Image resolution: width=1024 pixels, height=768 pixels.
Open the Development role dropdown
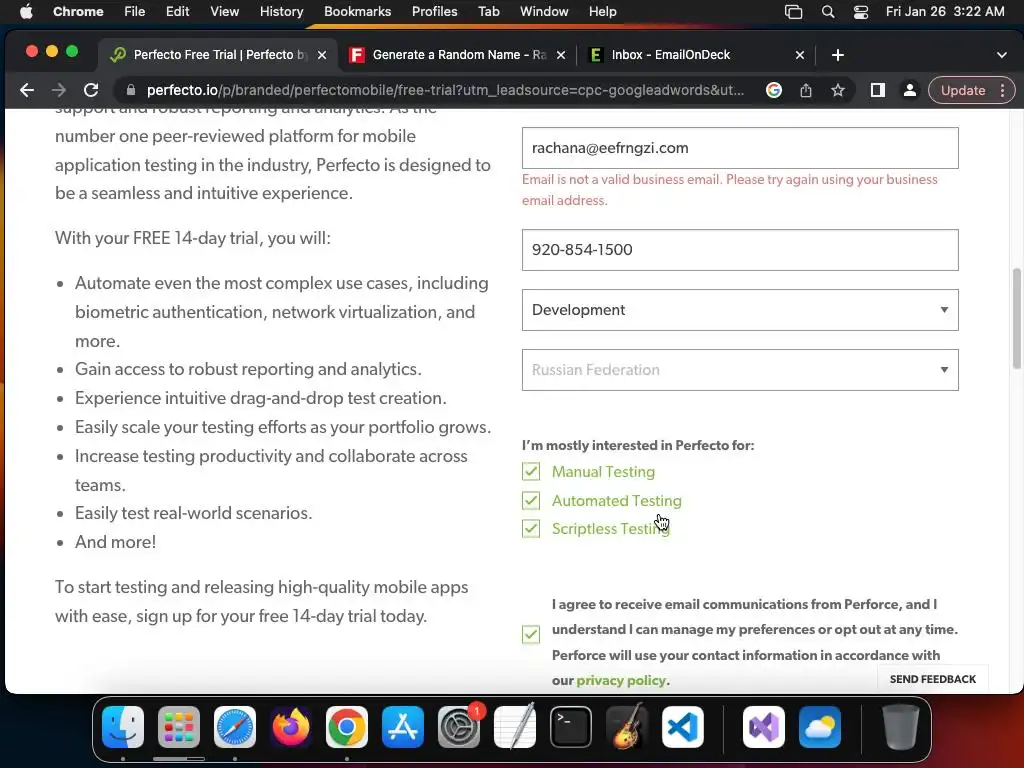[740, 310]
